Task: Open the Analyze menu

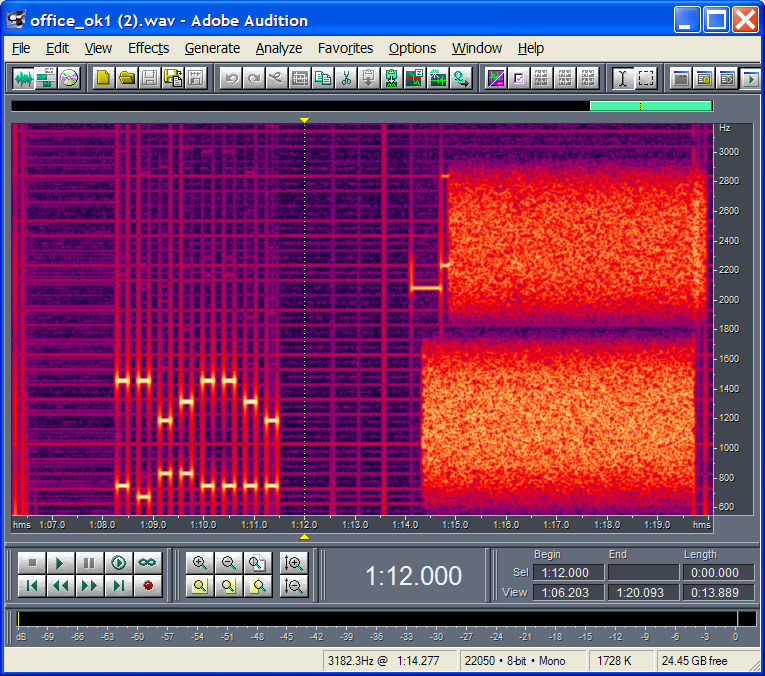Action: [278, 48]
